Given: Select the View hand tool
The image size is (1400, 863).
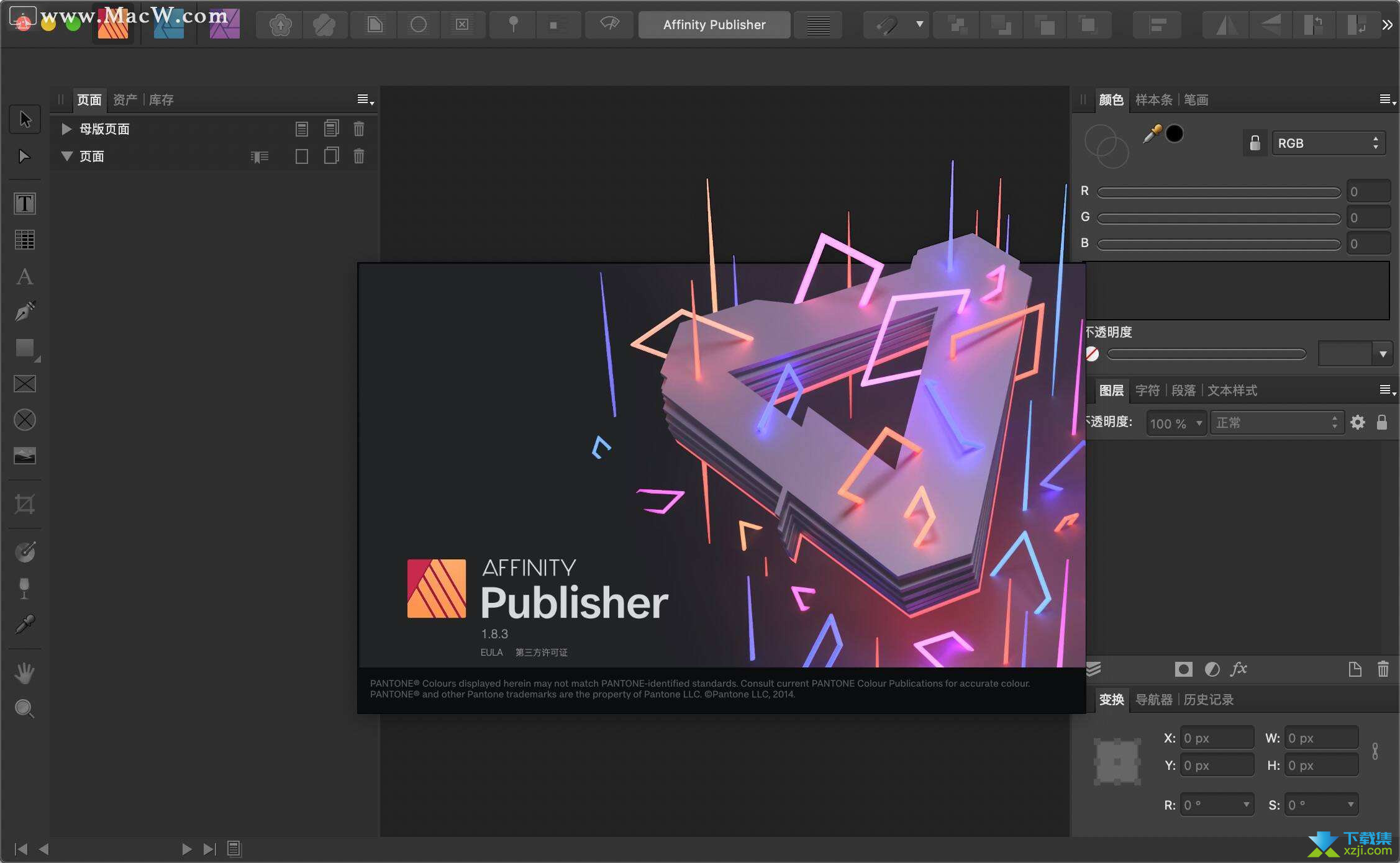Looking at the screenshot, I should coord(25,672).
